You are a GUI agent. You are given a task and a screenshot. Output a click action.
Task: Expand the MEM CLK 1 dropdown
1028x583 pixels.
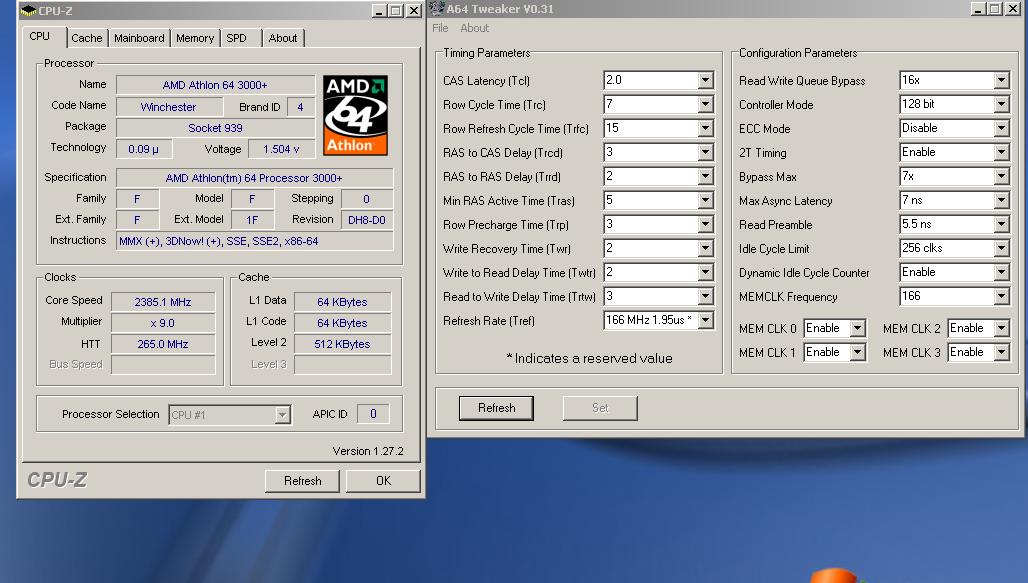tap(858, 352)
